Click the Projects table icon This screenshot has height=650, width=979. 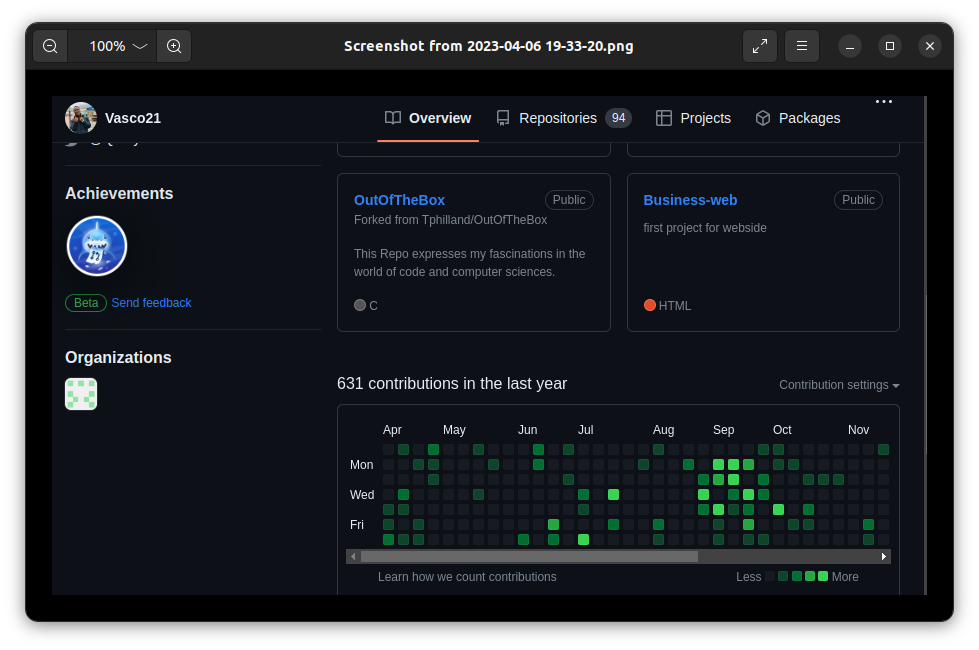(664, 118)
